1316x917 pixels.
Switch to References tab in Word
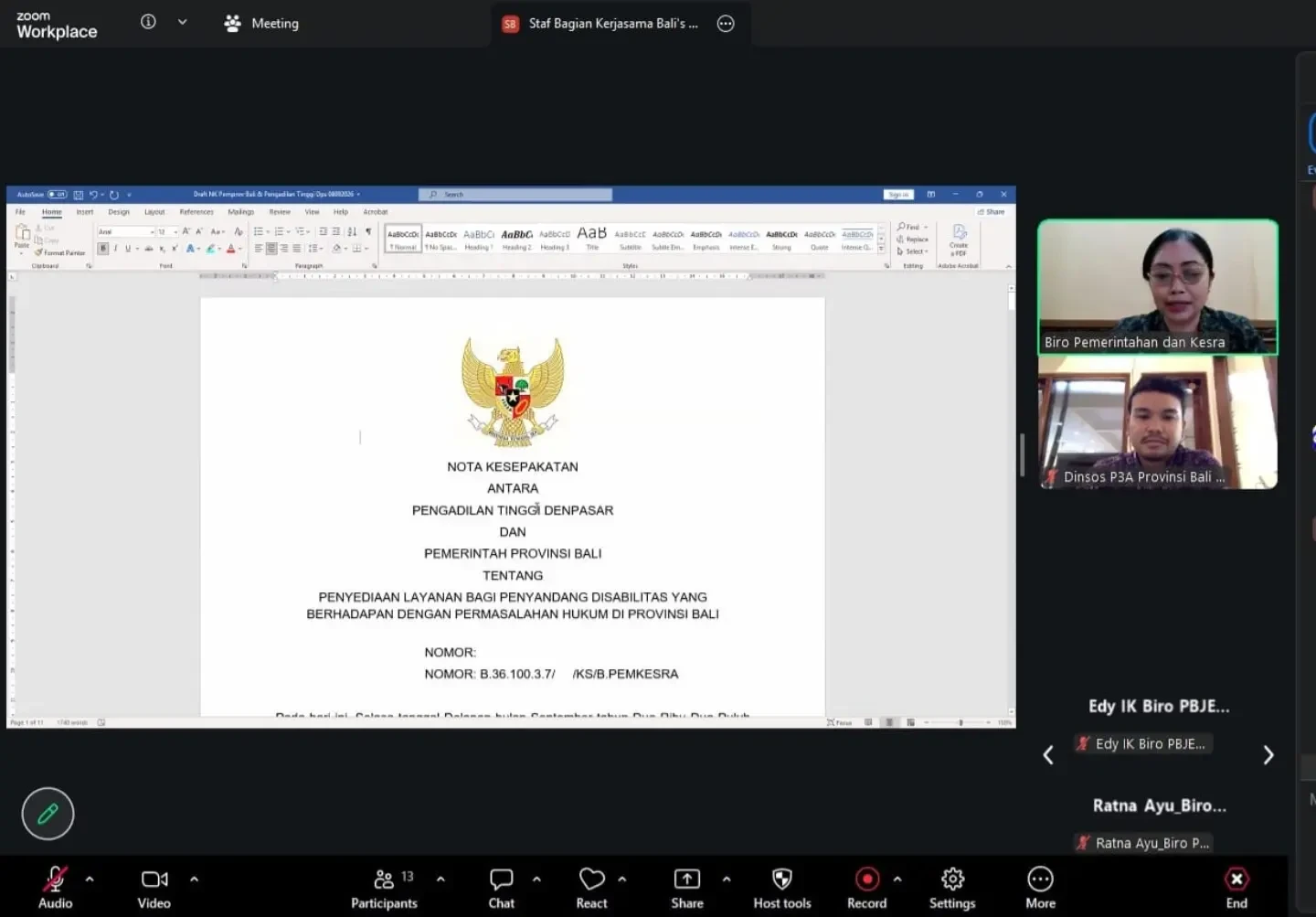point(196,212)
